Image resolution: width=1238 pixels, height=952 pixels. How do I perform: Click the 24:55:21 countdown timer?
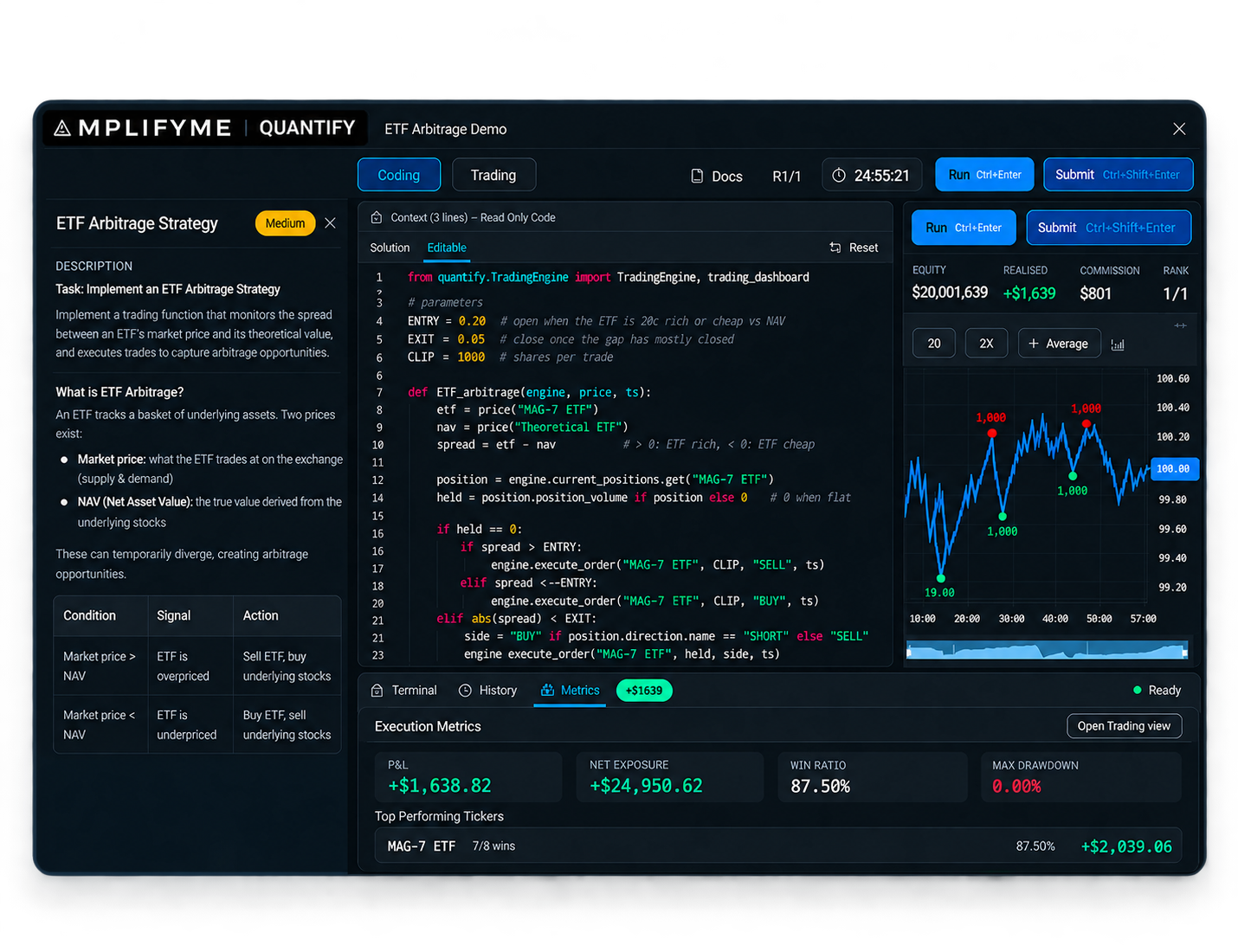[x=872, y=176]
